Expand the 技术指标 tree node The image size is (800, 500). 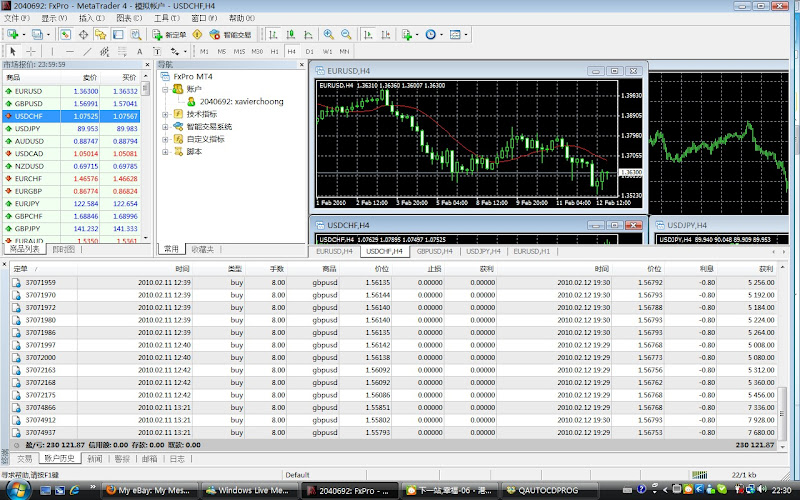pyautogui.click(x=164, y=114)
